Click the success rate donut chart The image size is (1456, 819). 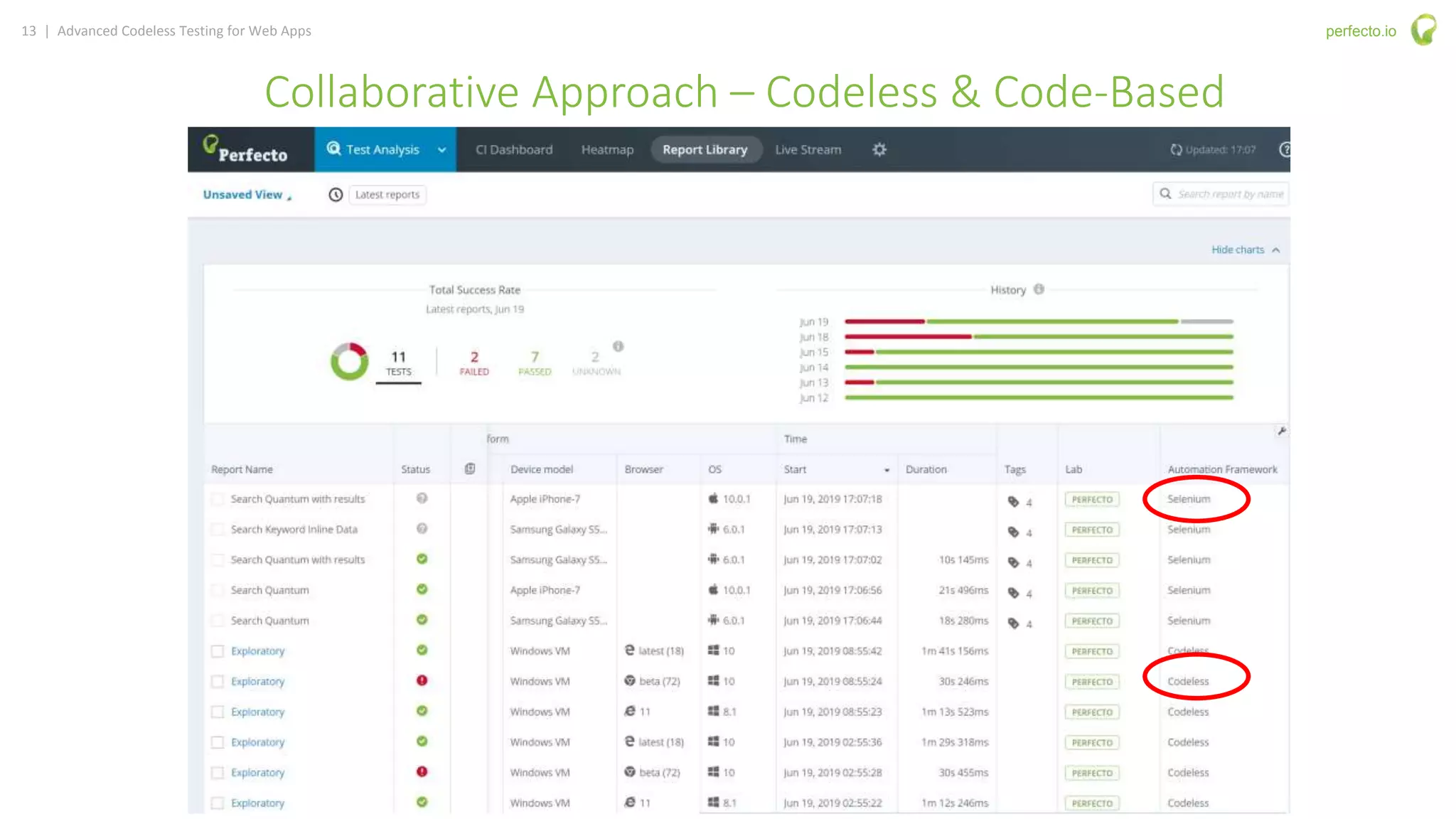[349, 361]
